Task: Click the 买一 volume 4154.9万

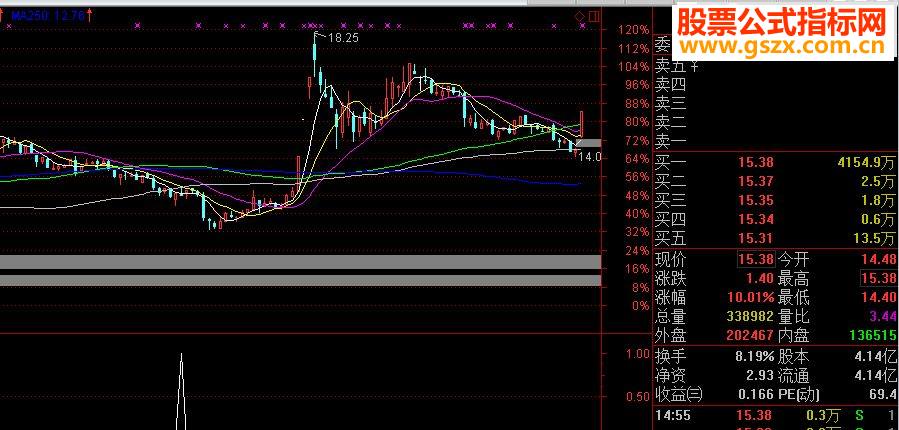Action: pyautogui.click(x=866, y=163)
